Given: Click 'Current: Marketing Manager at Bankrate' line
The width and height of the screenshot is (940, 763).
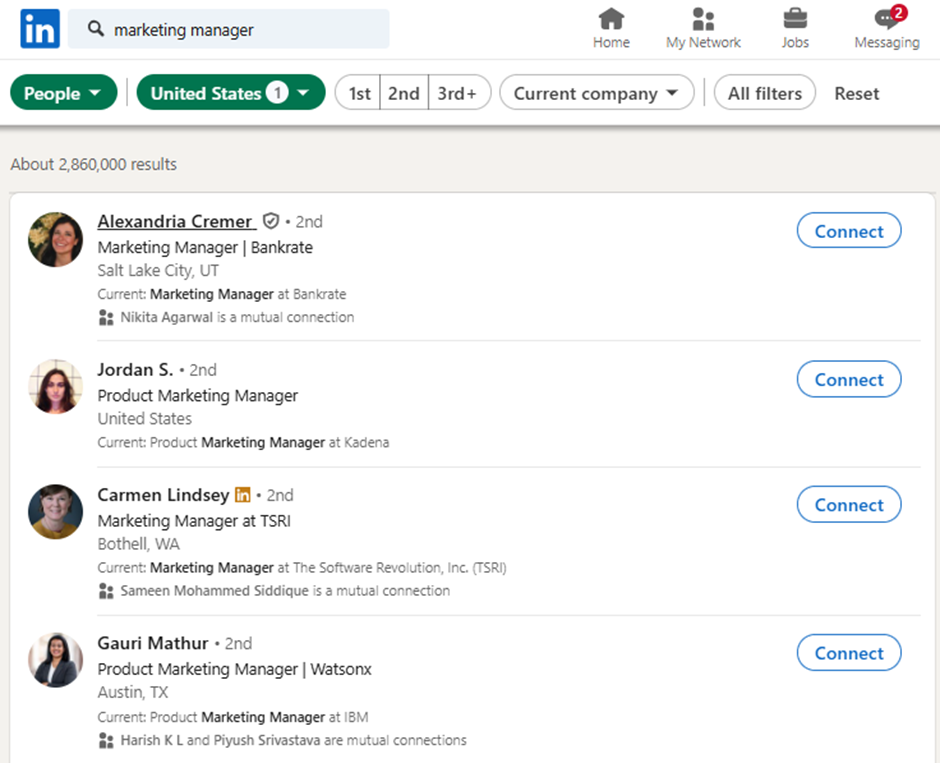Looking at the screenshot, I should (222, 294).
